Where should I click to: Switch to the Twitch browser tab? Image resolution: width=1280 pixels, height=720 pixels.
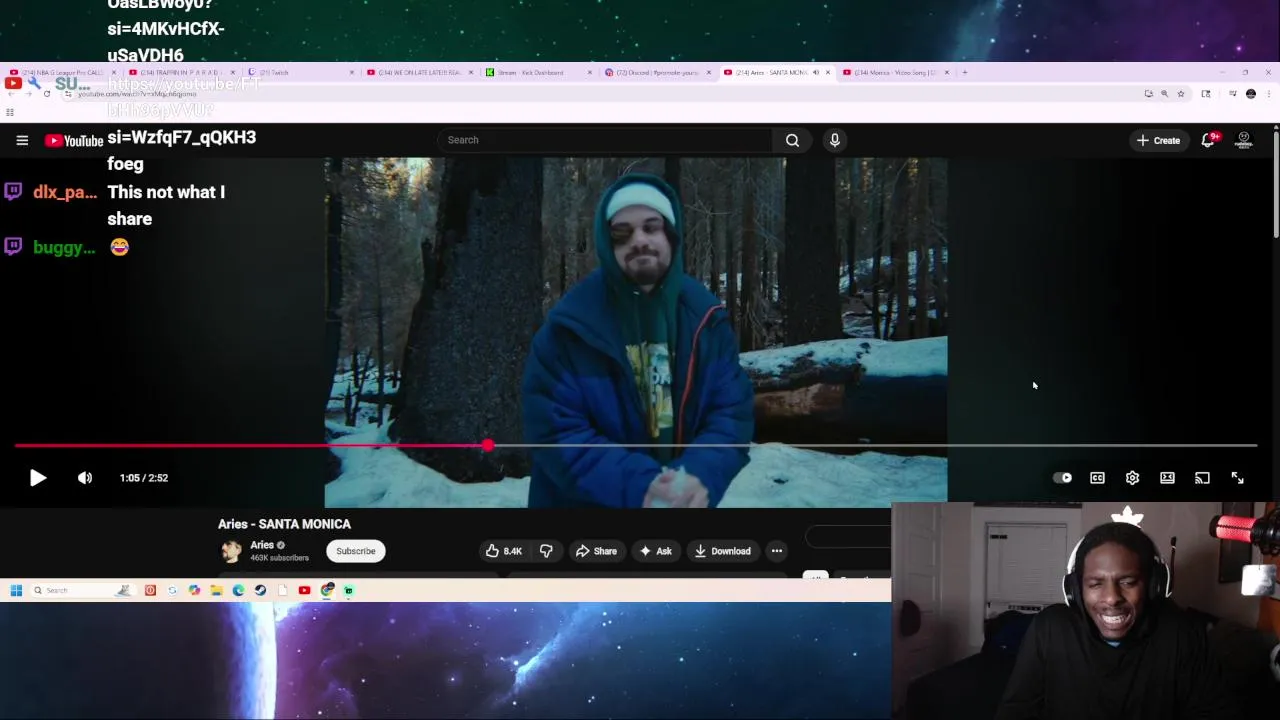(300, 72)
